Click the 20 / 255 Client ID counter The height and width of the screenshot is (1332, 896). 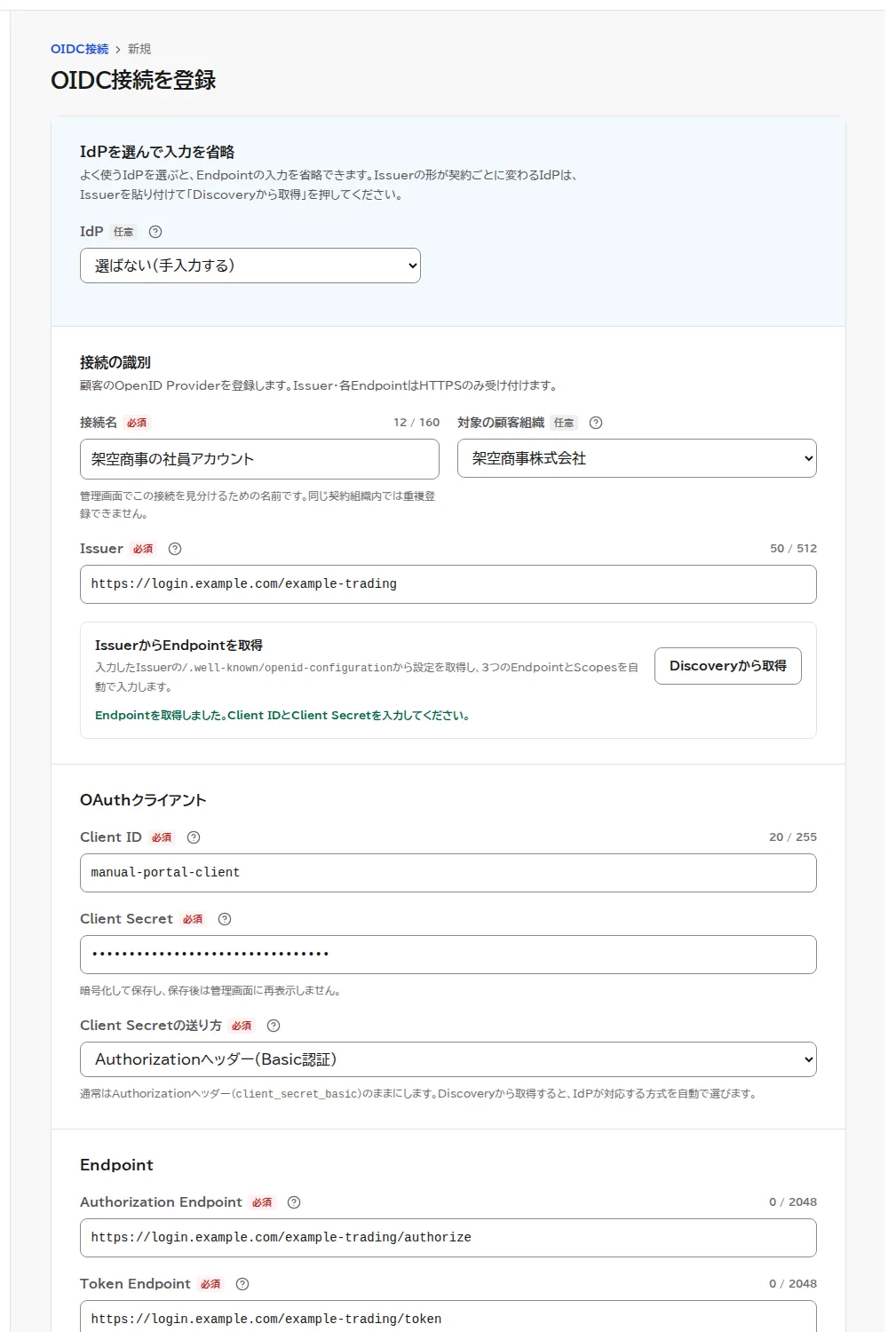click(x=793, y=837)
